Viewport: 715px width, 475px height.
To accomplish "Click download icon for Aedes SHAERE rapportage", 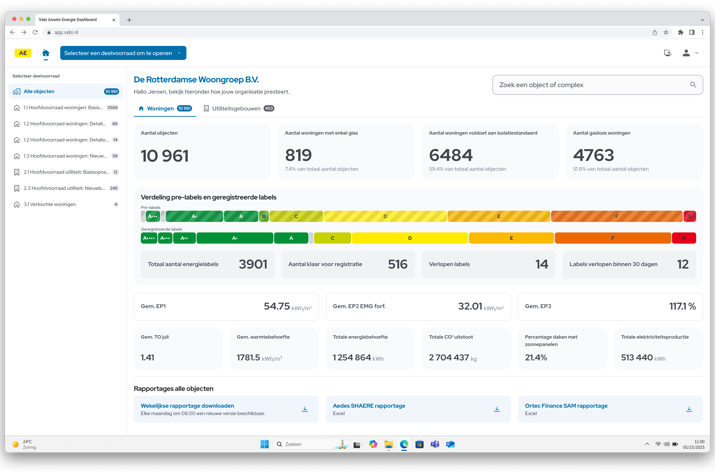I will [x=497, y=409].
